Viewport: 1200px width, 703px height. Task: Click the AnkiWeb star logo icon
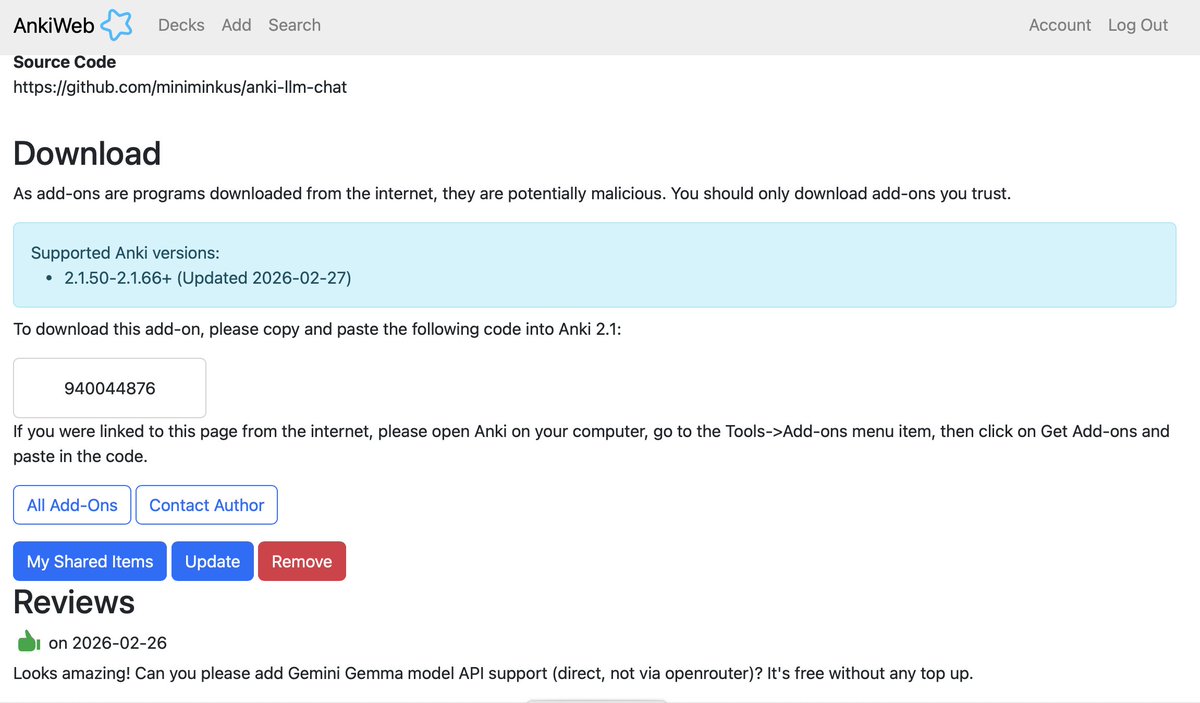[x=116, y=25]
